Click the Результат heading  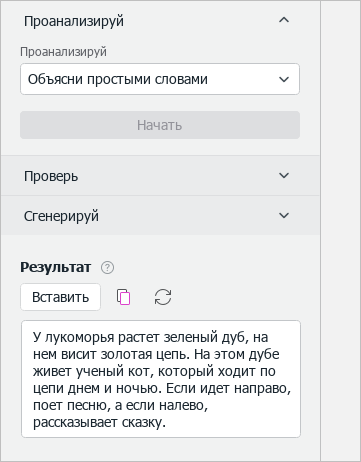pos(55,267)
